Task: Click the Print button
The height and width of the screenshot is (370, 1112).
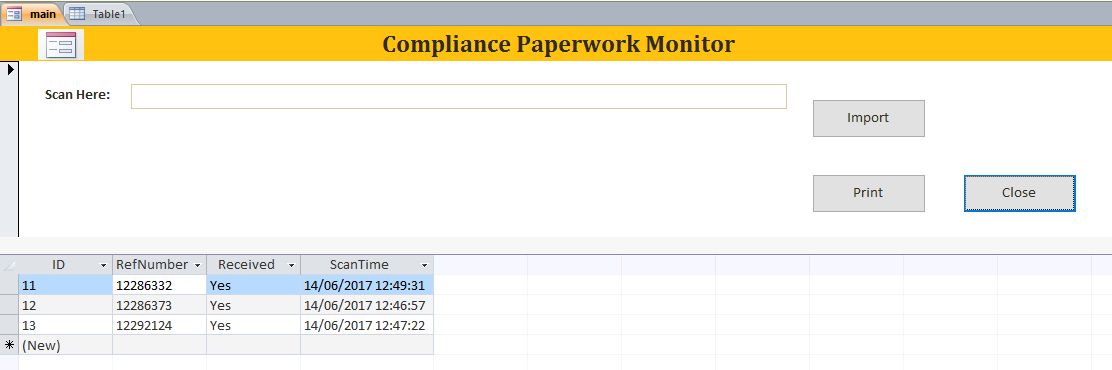Action: 869,193
